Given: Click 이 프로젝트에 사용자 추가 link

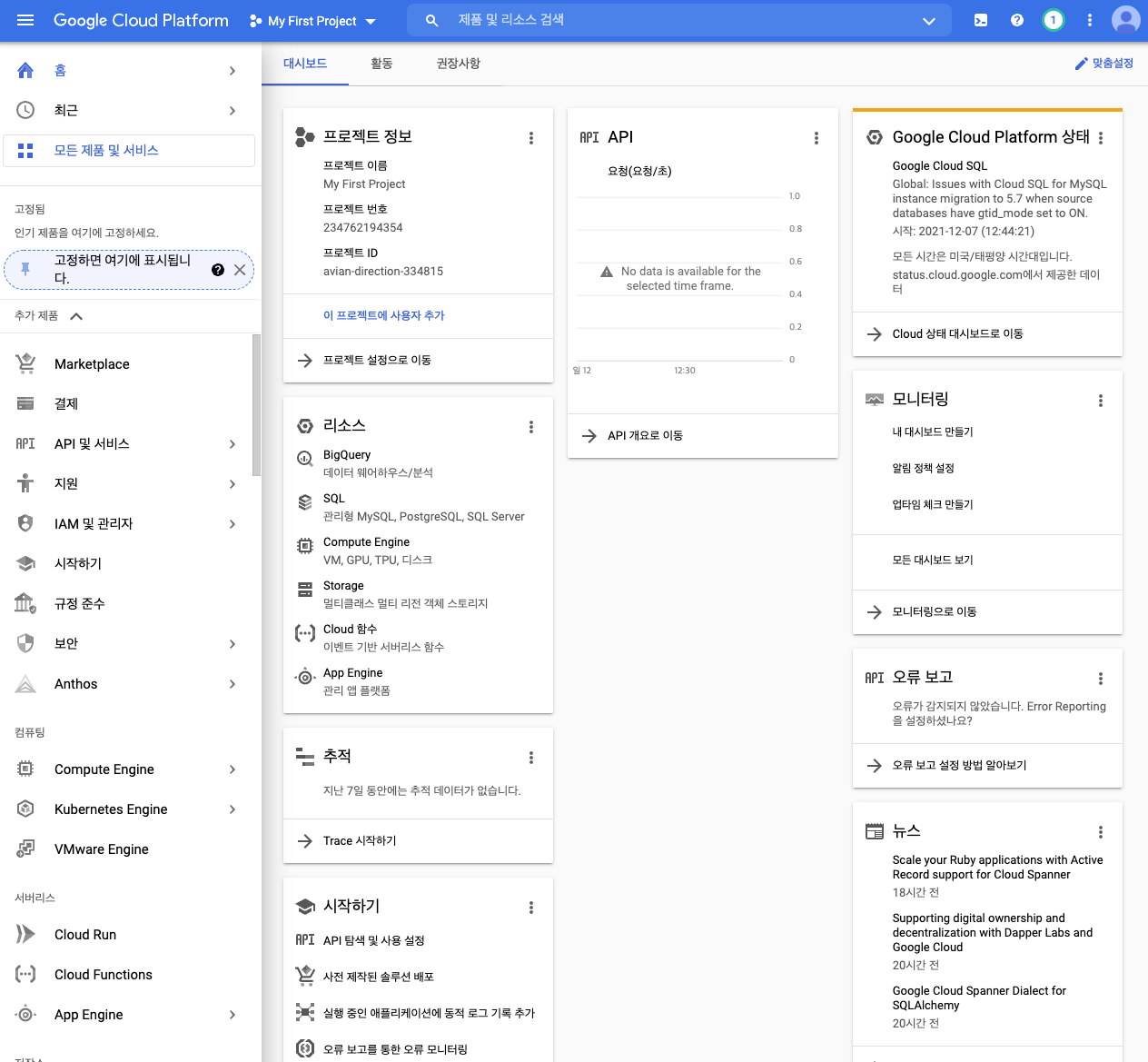Looking at the screenshot, I should 384,315.
